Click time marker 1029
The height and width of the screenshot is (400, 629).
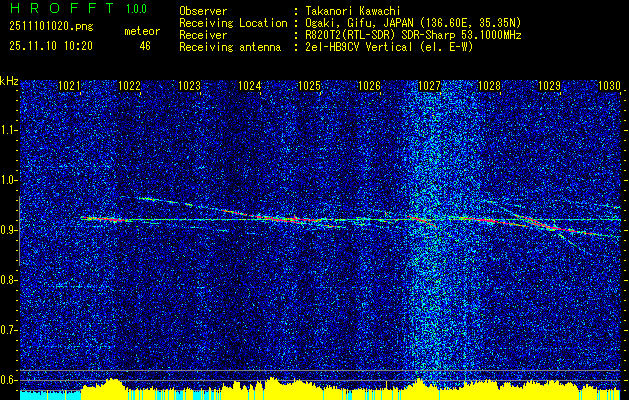pyautogui.click(x=549, y=85)
